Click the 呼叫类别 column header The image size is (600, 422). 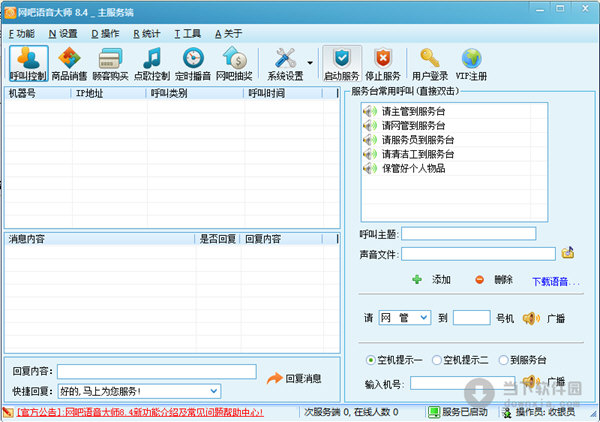pyautogui.click(x=195, y=93)
